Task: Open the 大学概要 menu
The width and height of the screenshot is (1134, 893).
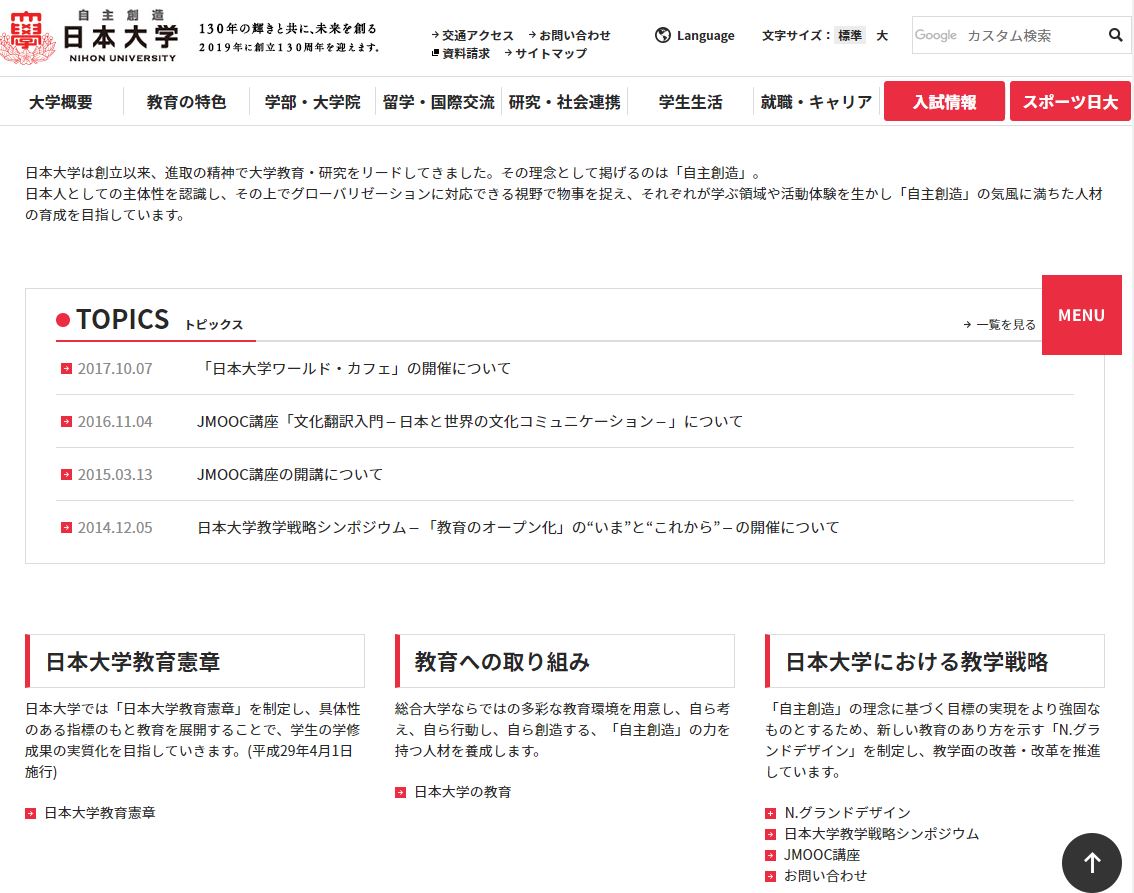Action: pos(61,102)
